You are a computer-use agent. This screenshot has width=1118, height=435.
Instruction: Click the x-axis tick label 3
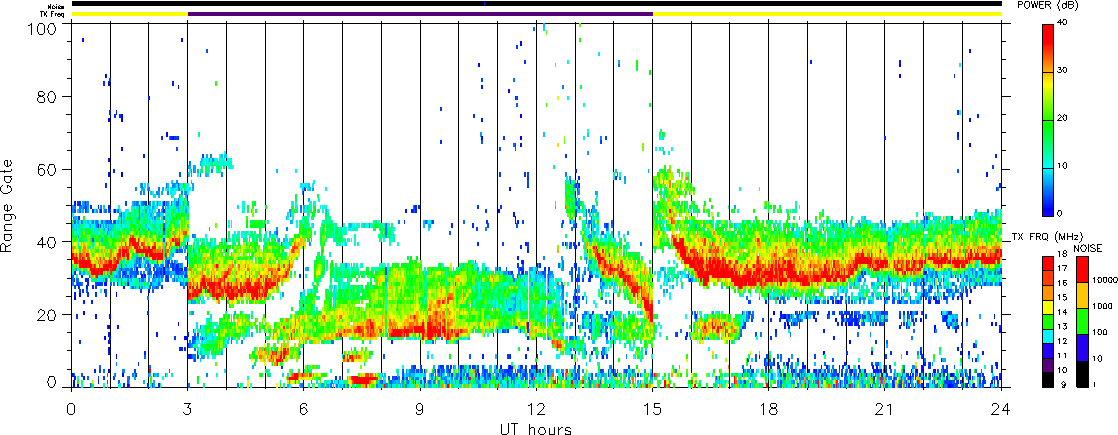(188, 409)
